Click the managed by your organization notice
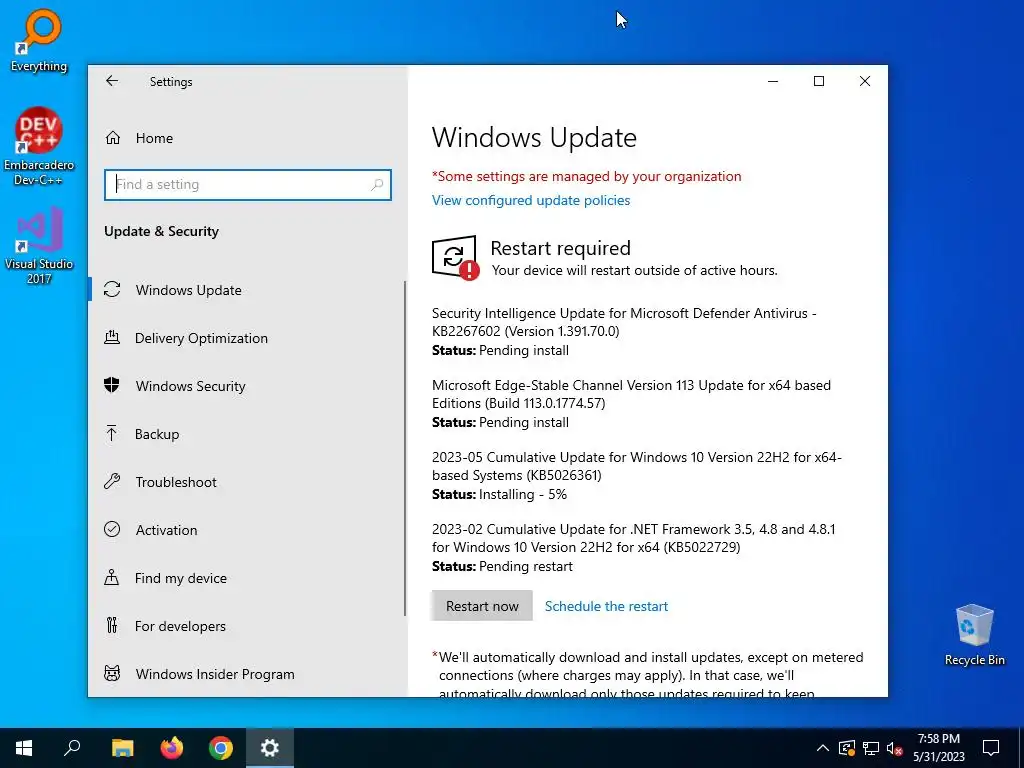The image size is (1024, 768). tap(586, 176)
